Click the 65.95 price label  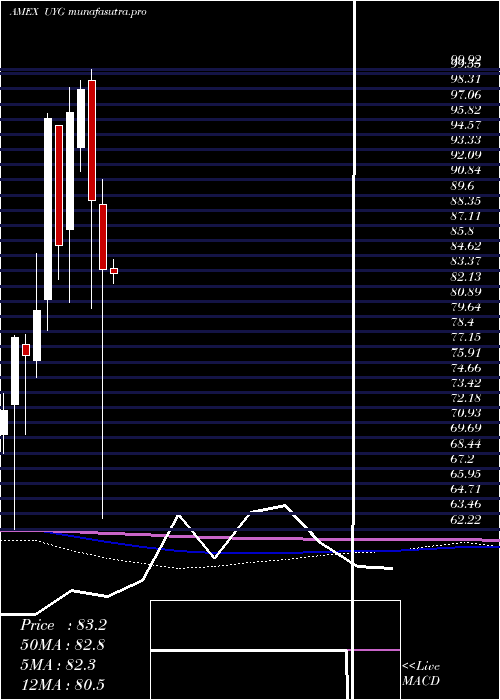click(466, 474)
